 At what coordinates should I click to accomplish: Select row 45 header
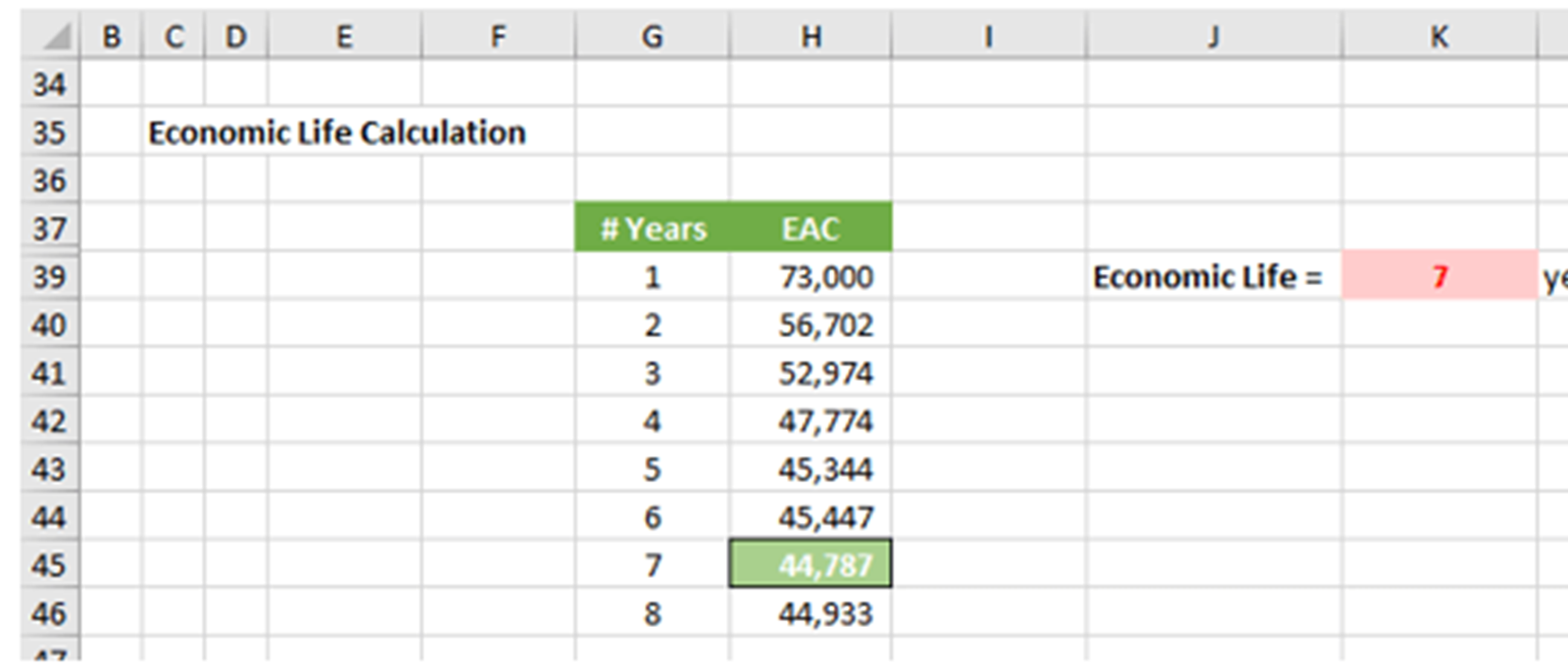click(49, 565)
